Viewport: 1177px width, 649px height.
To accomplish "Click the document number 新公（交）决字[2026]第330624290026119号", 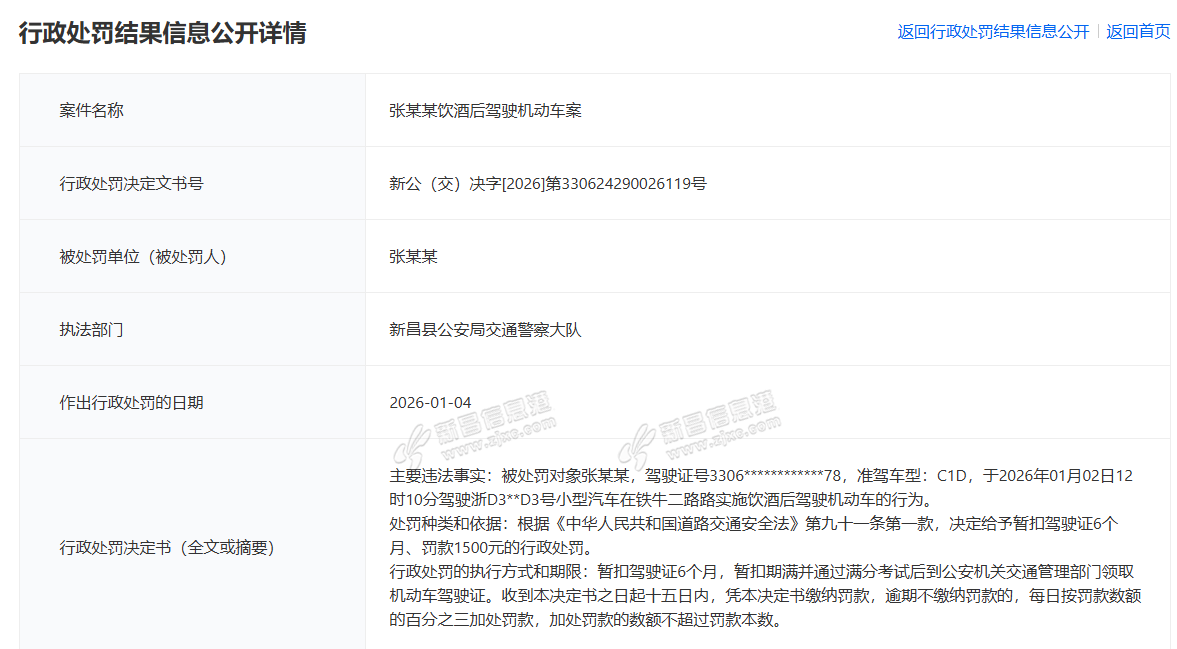I will pyautogui.click(x=547, y=184).
